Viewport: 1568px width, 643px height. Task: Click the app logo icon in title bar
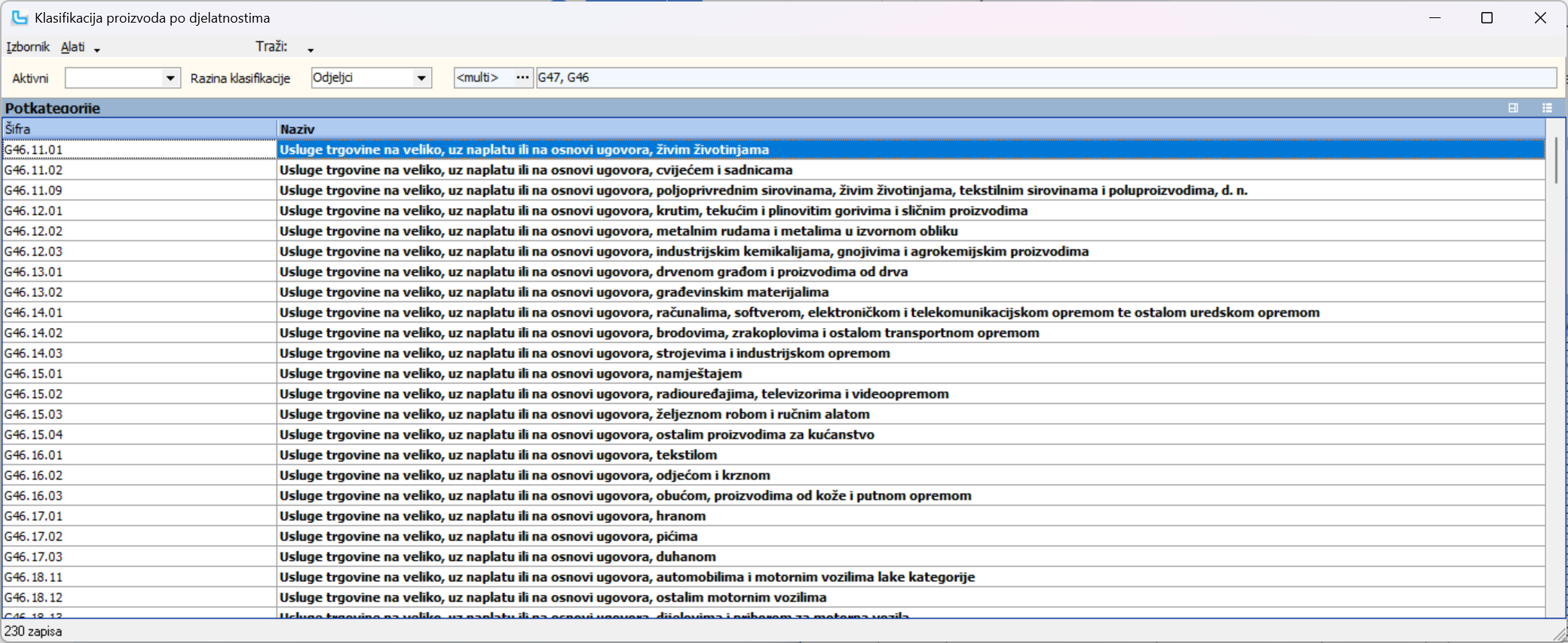19,17
